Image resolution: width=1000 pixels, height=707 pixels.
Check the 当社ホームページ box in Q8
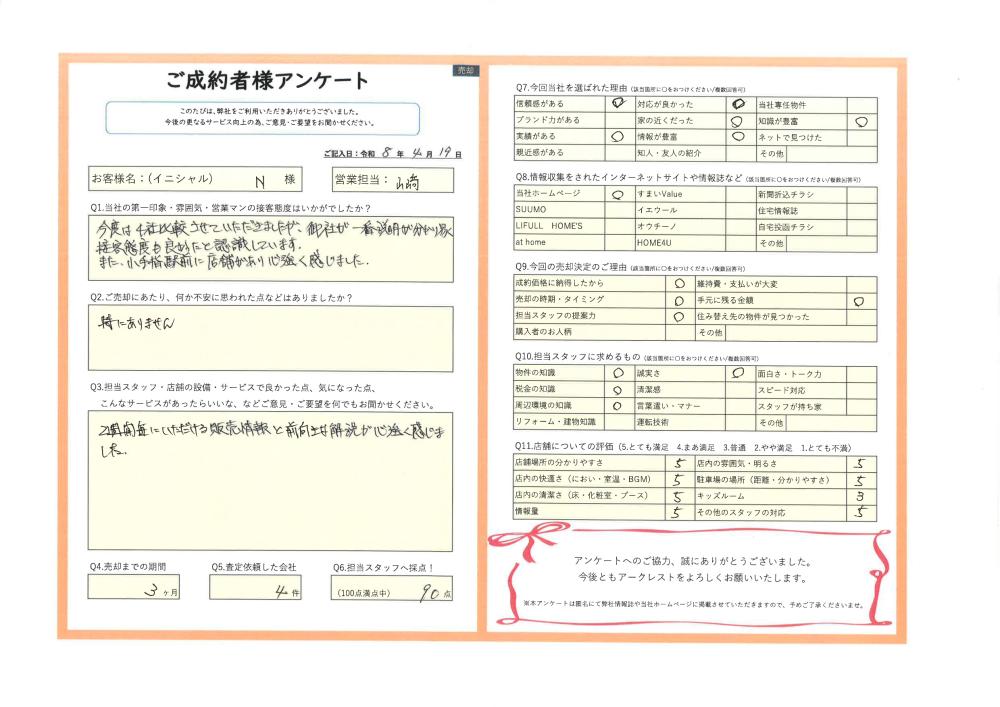tap(616, 193)
